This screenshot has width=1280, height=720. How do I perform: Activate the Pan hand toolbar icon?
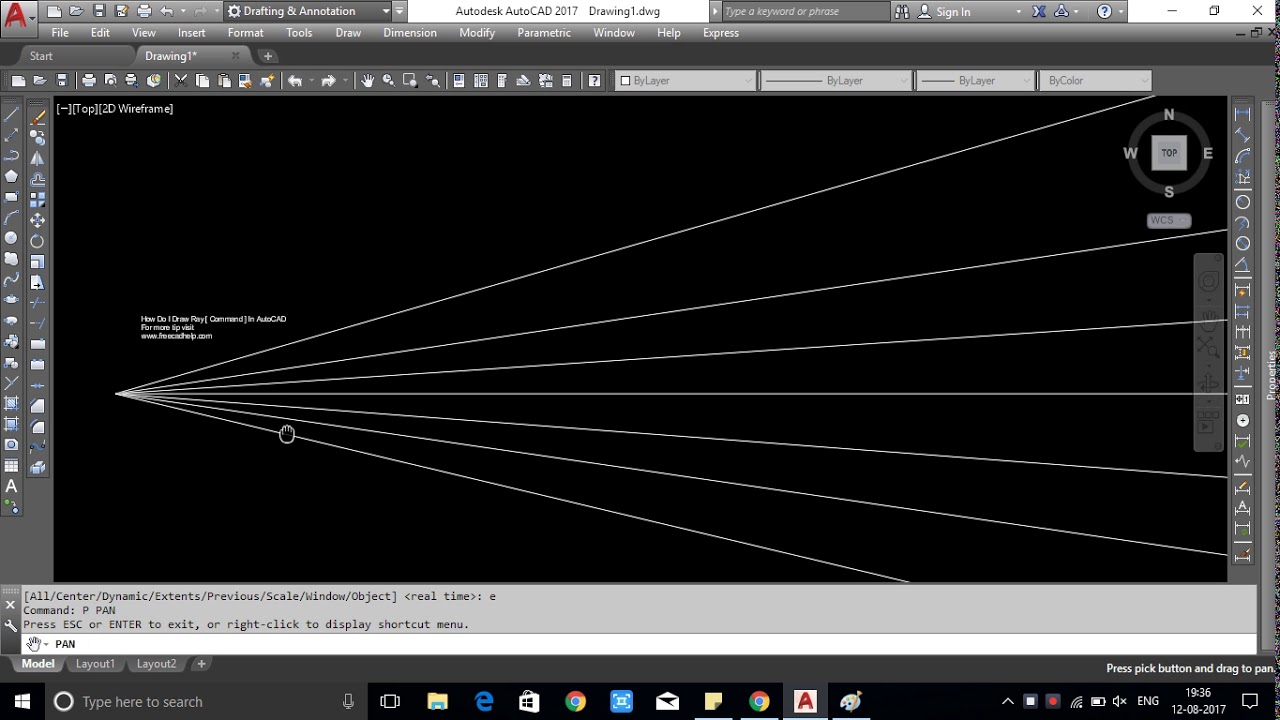point(368,81)
